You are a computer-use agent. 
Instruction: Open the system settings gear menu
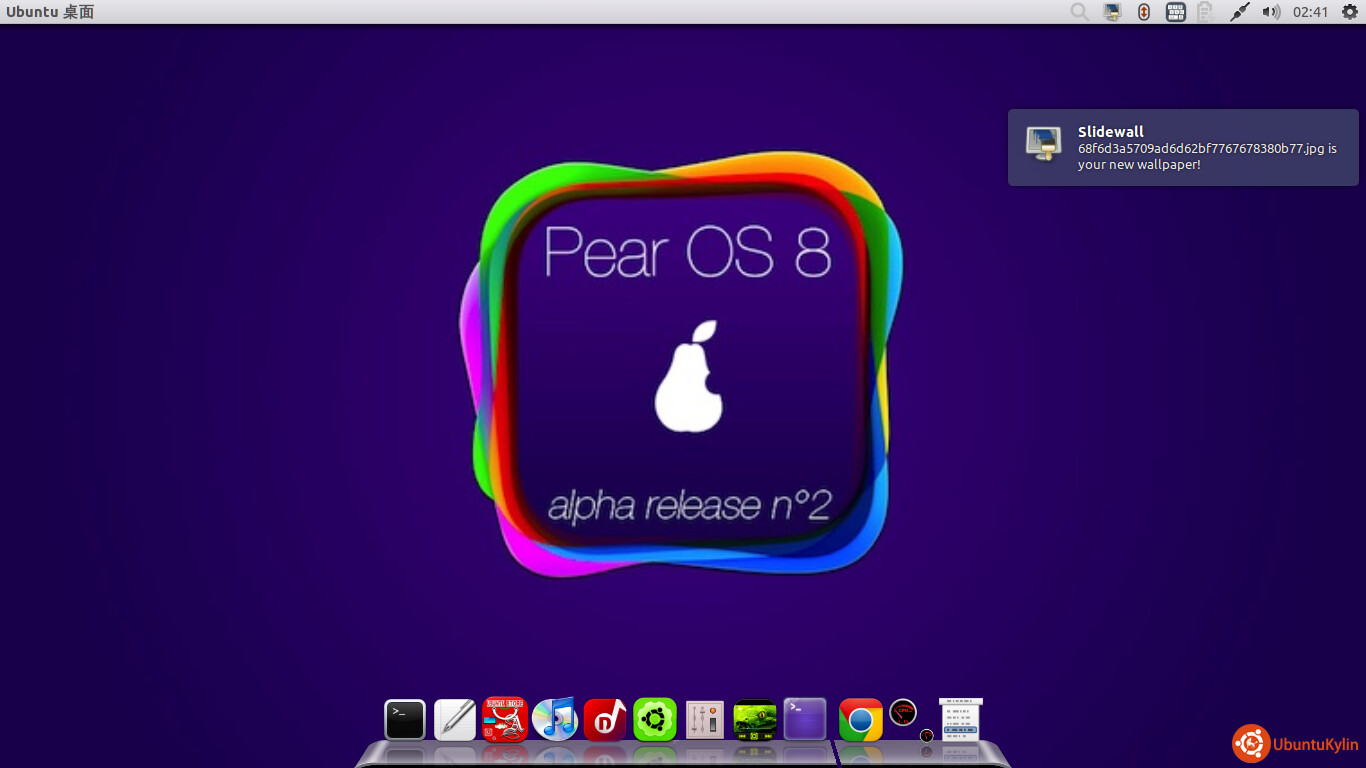click(x=1349, y=12)
